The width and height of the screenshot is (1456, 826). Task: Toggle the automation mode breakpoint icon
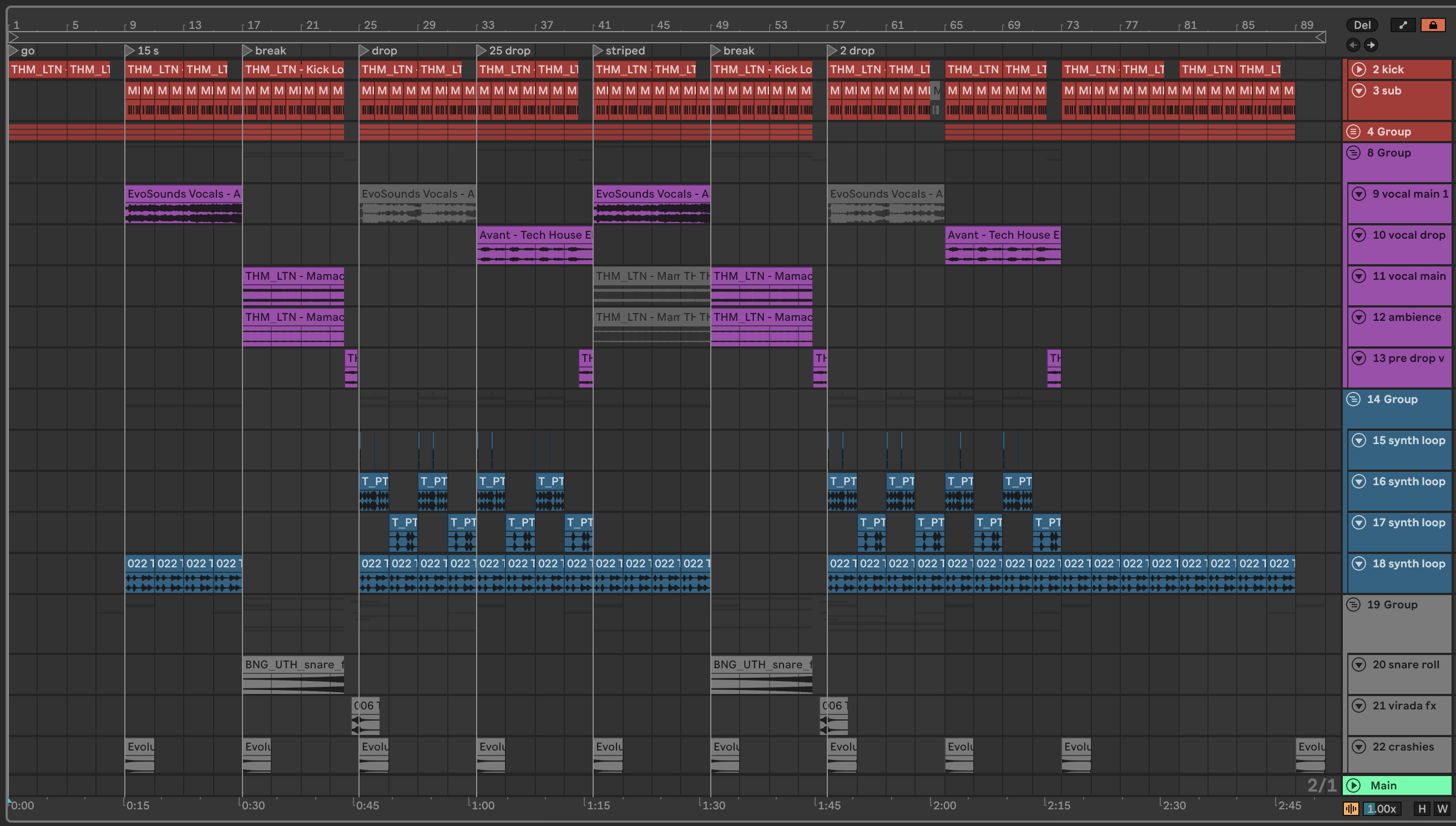1403,25
